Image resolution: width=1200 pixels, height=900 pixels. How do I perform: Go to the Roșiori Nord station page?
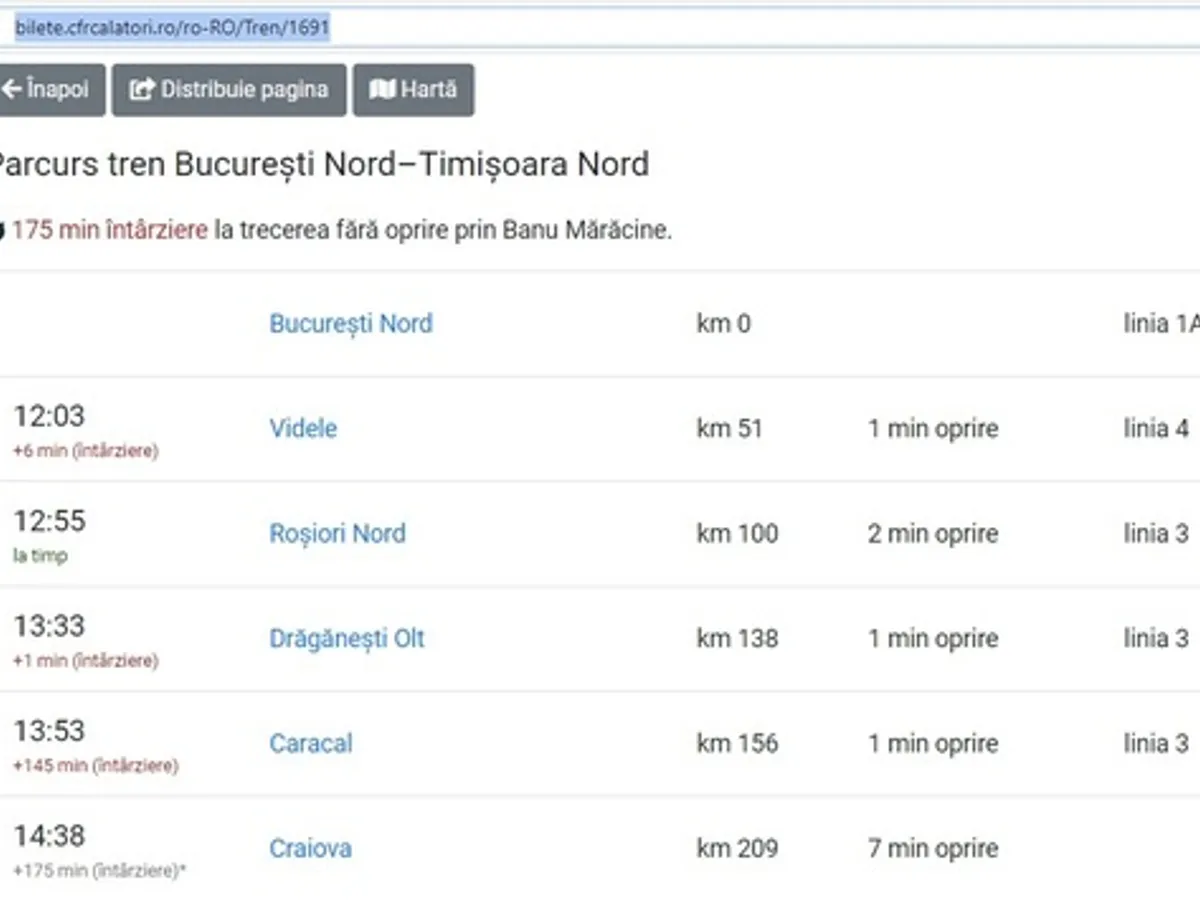(337, 534)
